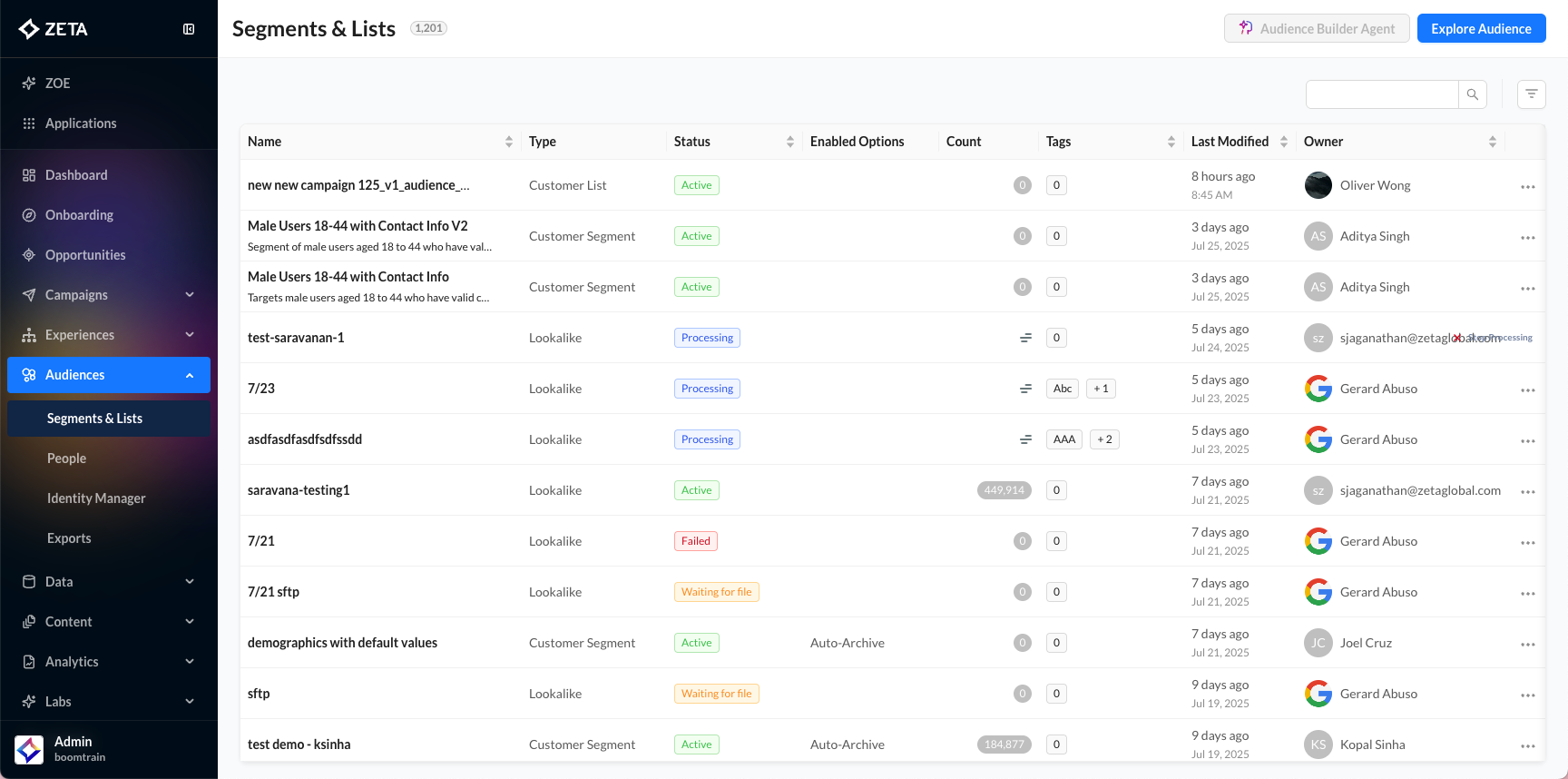Screen dimensions: 1568x779
Task: Open the ZOE assistant icon
Action: (29, 84)
